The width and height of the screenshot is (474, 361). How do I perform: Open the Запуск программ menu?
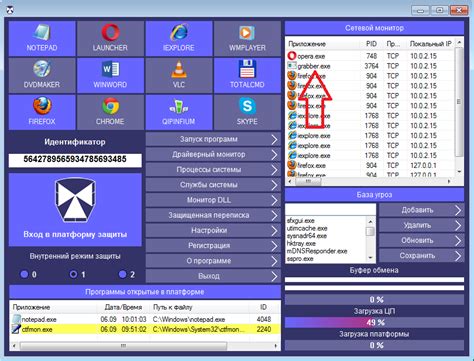213,139
